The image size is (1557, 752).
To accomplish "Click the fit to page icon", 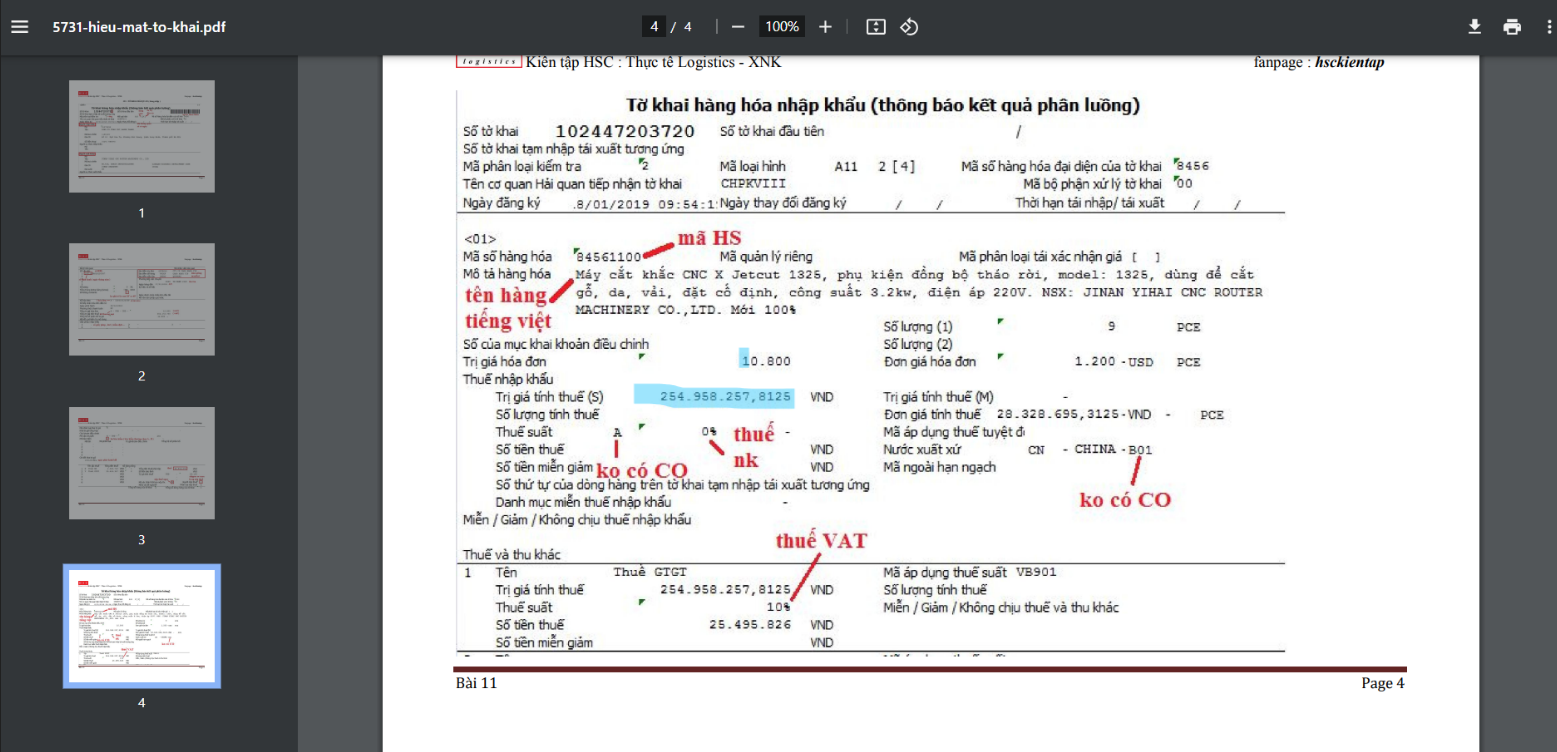I will [x=876, y=27].
